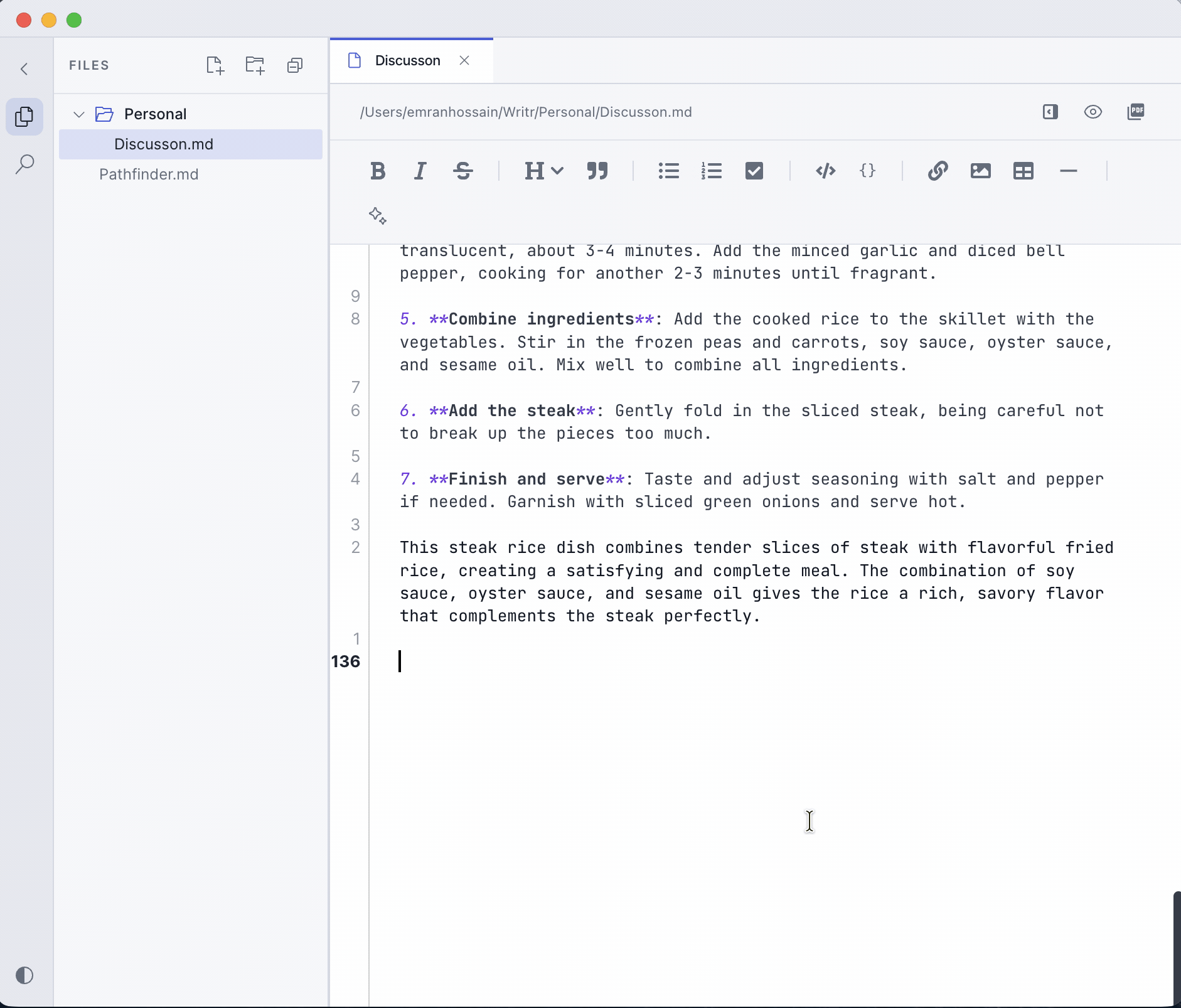Open Discusson.md in file tree

point(191,144)
